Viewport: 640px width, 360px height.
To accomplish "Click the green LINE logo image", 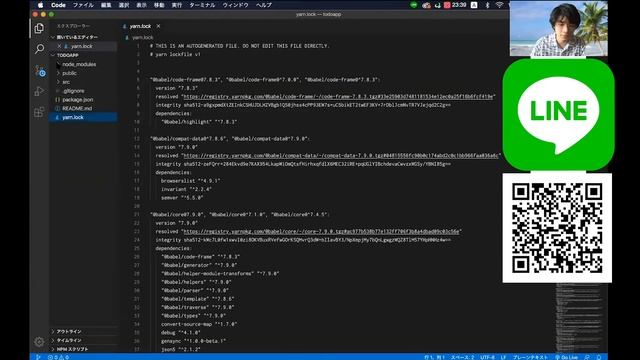I will [x=558, y=114].
